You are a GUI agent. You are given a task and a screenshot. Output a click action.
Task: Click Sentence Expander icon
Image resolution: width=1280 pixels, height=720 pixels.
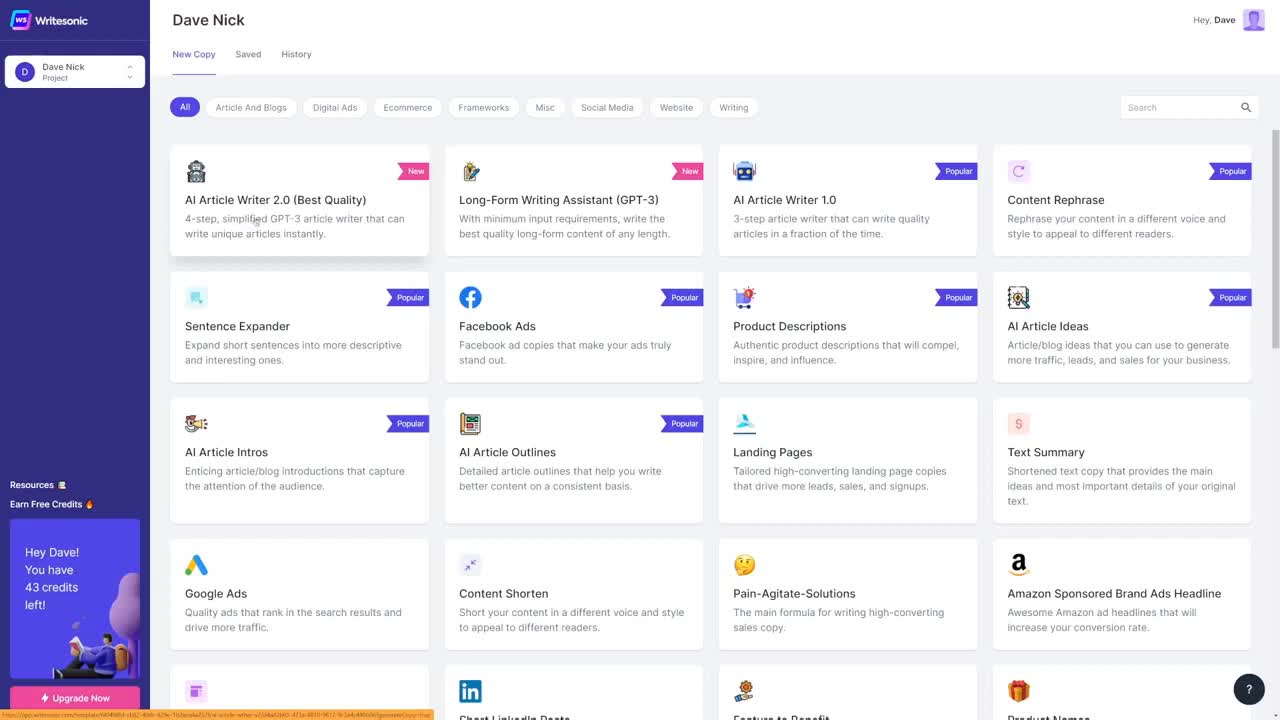pyautogui.click(x=196, y=297)
